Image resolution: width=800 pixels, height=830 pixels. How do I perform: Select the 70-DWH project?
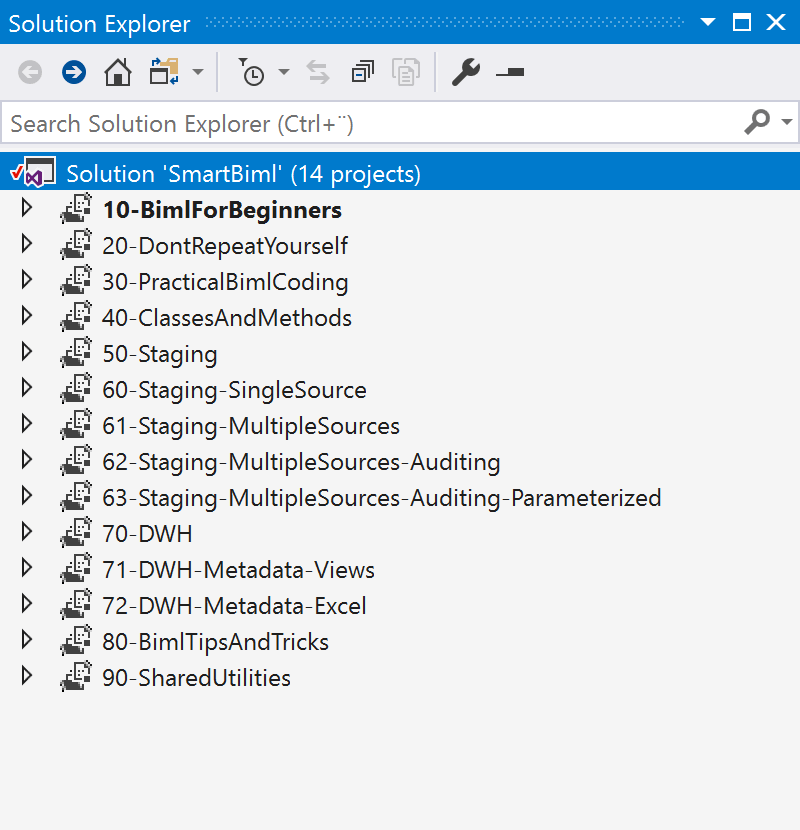[x=147, y=534]
